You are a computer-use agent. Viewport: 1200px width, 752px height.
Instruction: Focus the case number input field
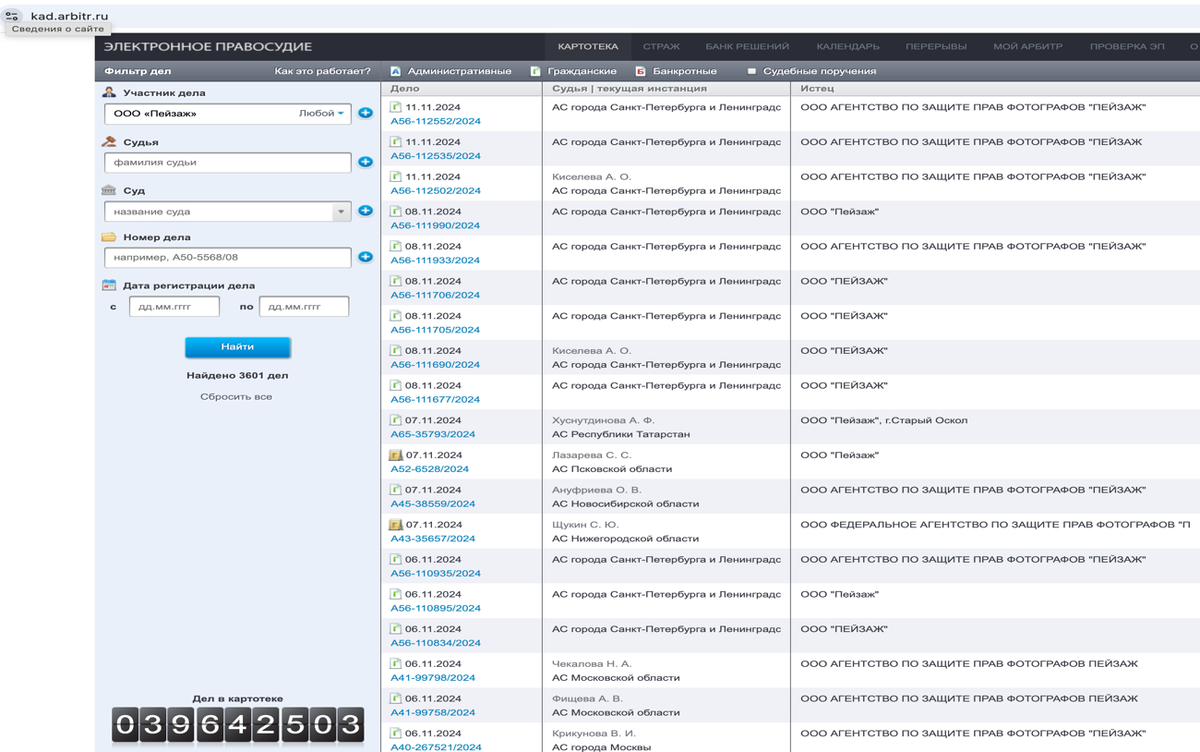click(x=228, y=258)
